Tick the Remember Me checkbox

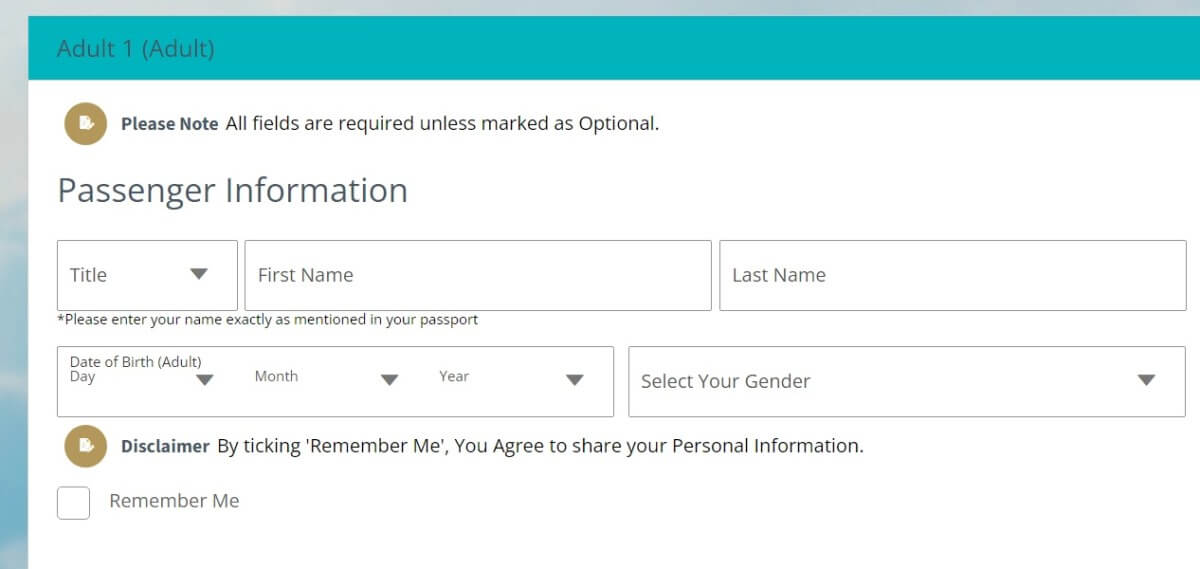[x=74, y=503]
